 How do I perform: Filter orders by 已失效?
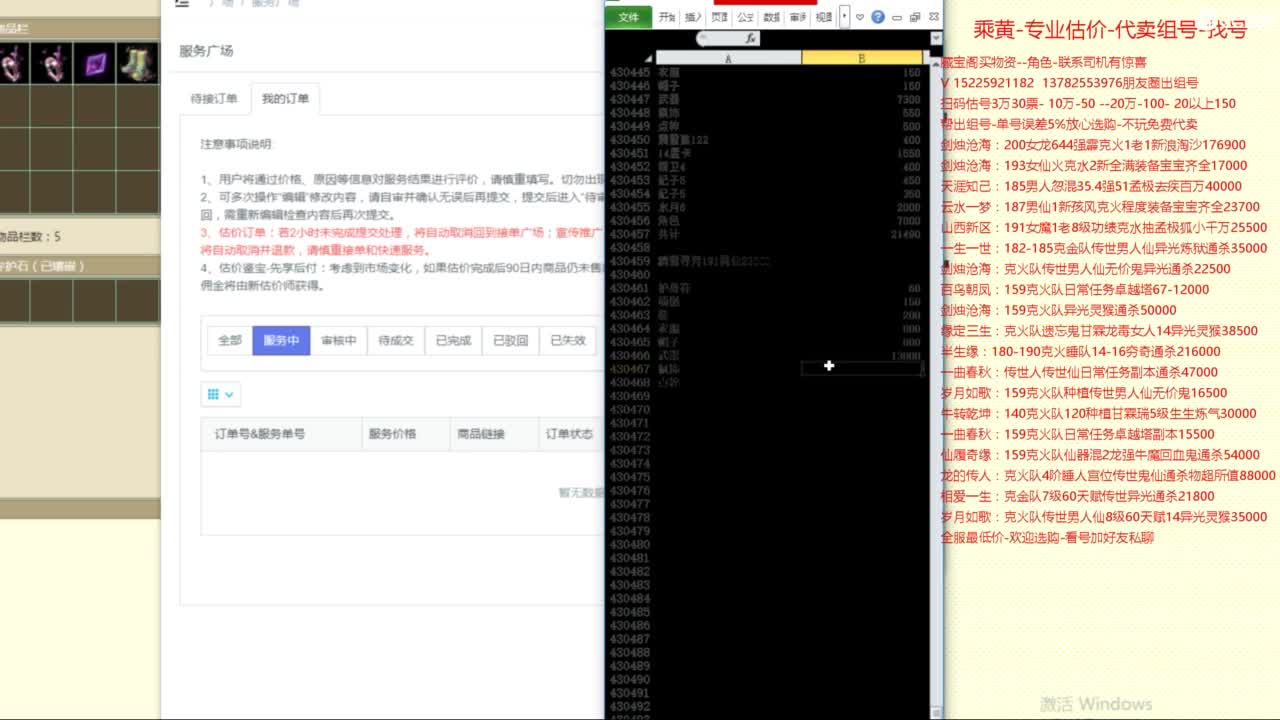(x=568, y=340)
